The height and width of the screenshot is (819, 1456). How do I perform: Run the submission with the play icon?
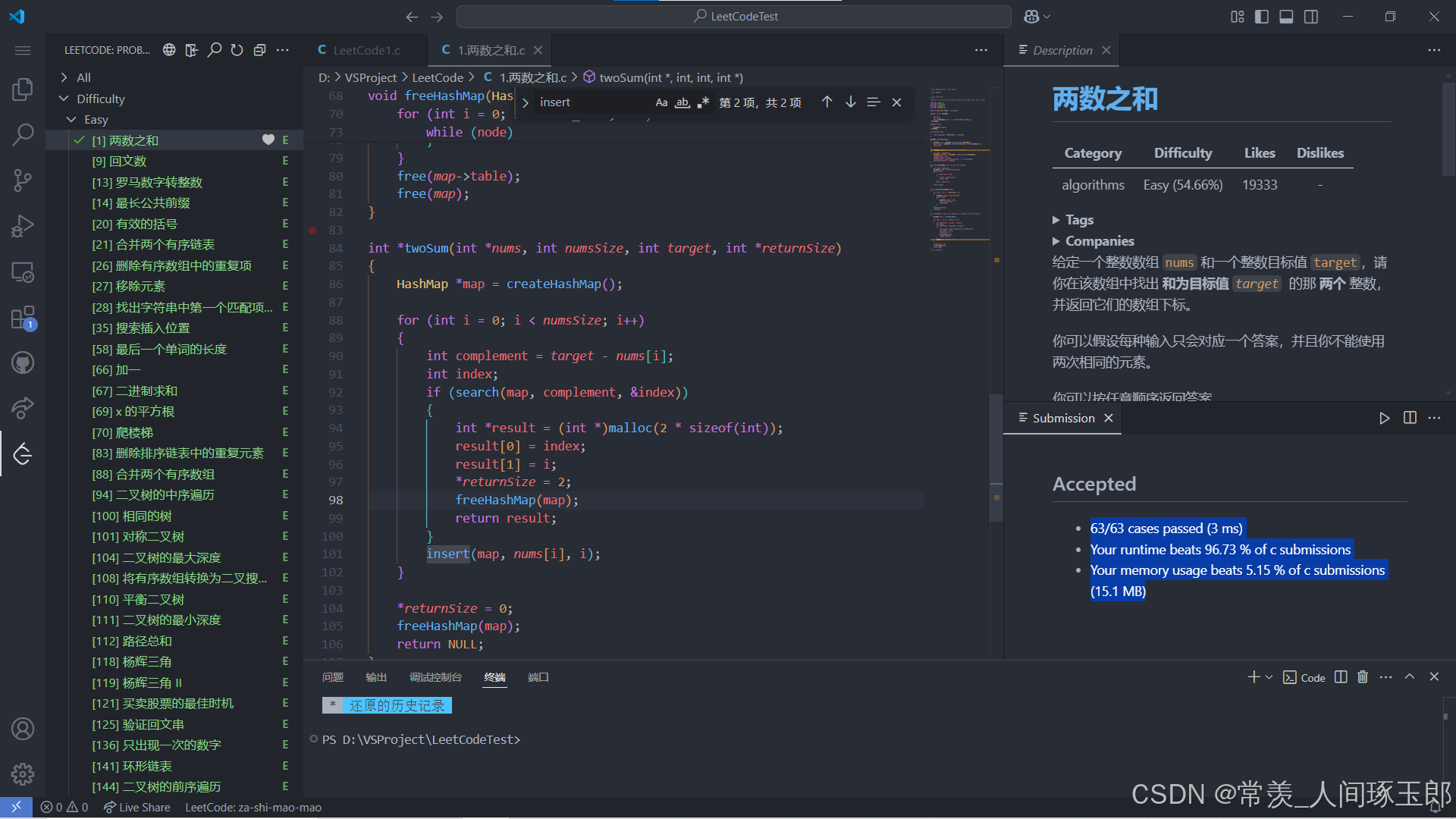click(1384, 418)
